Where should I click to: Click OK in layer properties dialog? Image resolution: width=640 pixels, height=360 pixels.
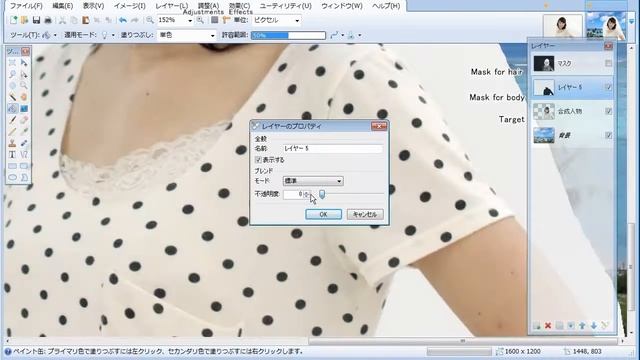tap(323, 214)
